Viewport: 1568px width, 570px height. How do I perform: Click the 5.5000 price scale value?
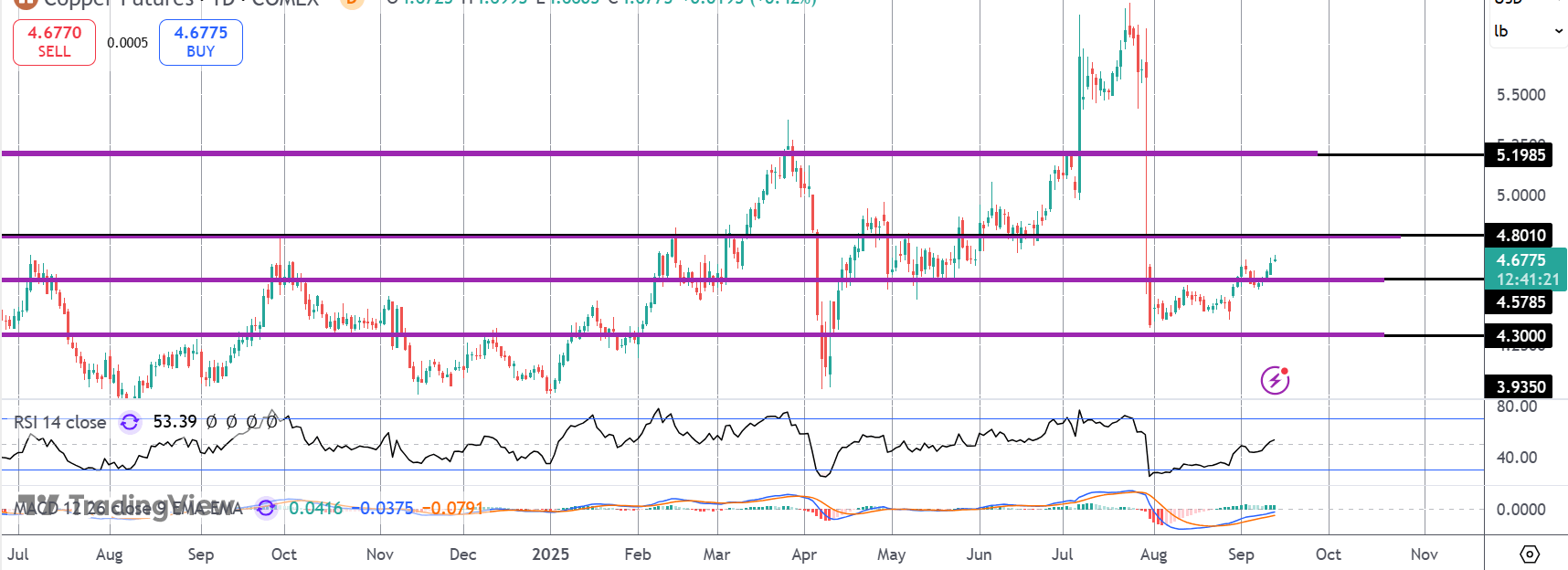[1520, 95]
